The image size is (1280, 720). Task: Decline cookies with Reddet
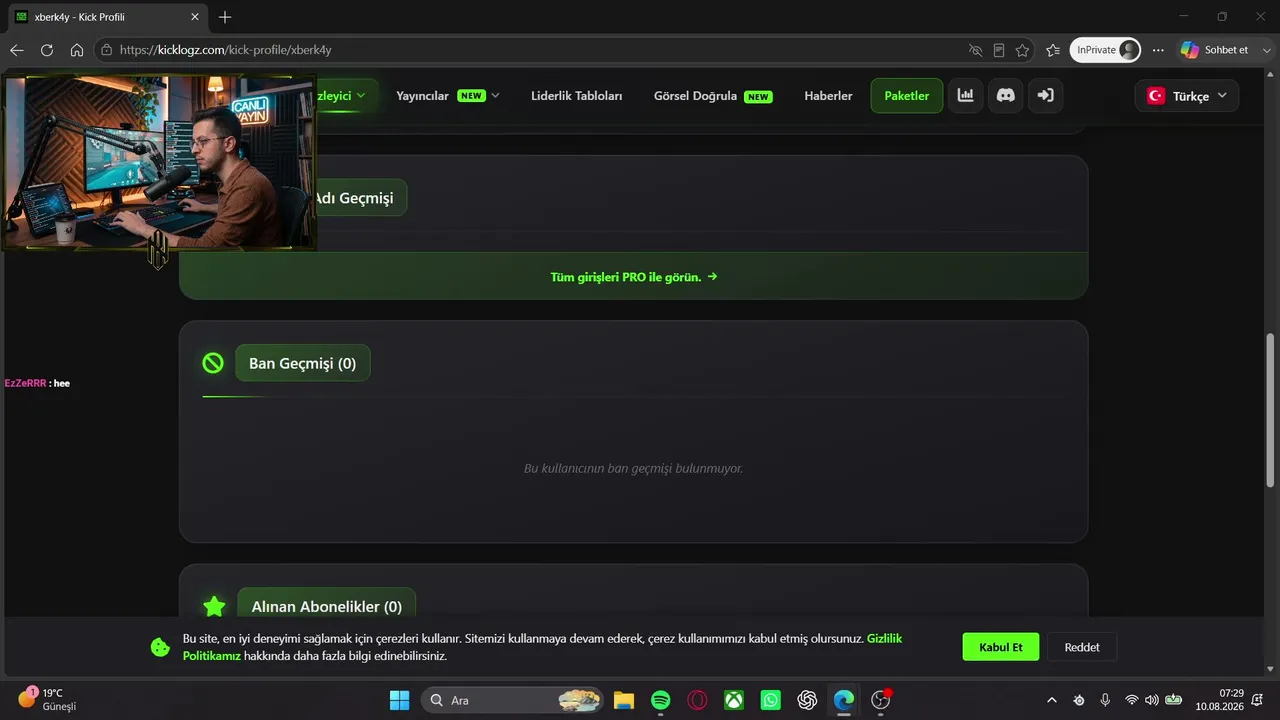(1082, 647)
